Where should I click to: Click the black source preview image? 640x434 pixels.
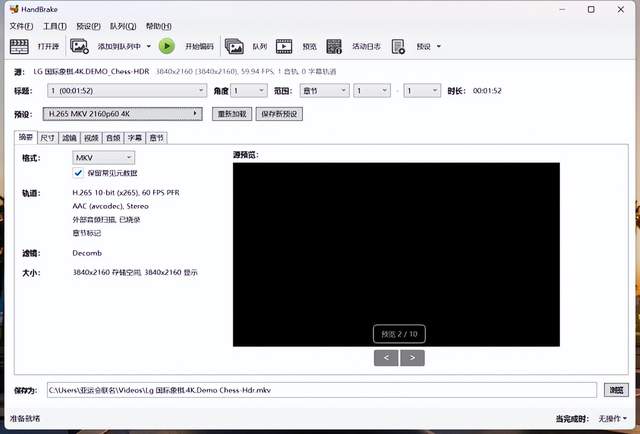tap(396, 254)
